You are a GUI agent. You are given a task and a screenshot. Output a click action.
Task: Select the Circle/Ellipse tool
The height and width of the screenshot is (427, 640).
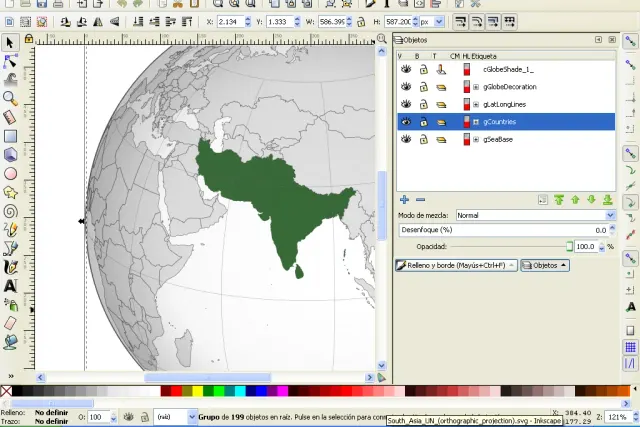[10, 173]
